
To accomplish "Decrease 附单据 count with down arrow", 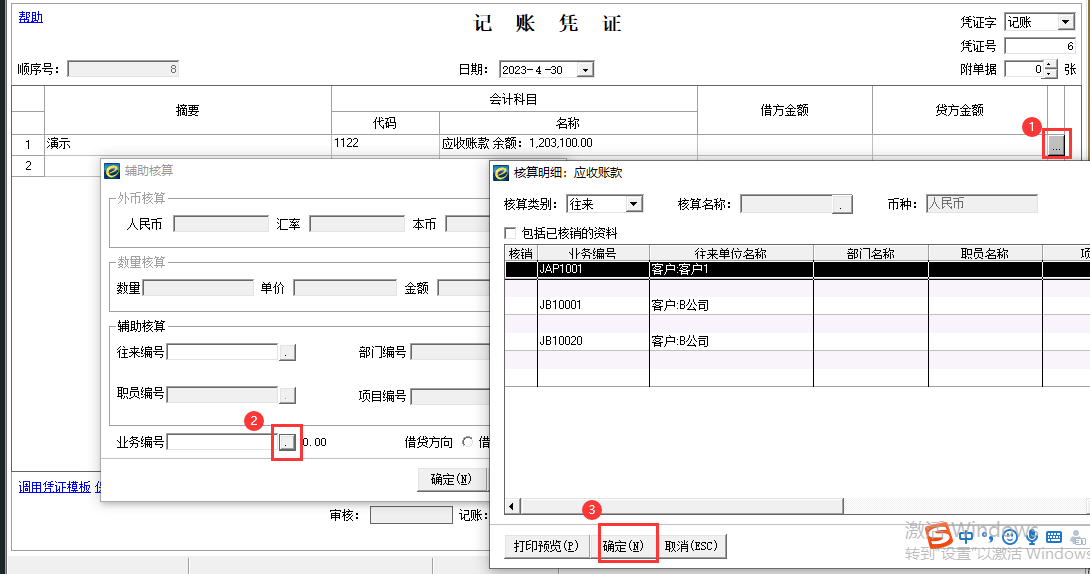I will [x=1050, y=74].
